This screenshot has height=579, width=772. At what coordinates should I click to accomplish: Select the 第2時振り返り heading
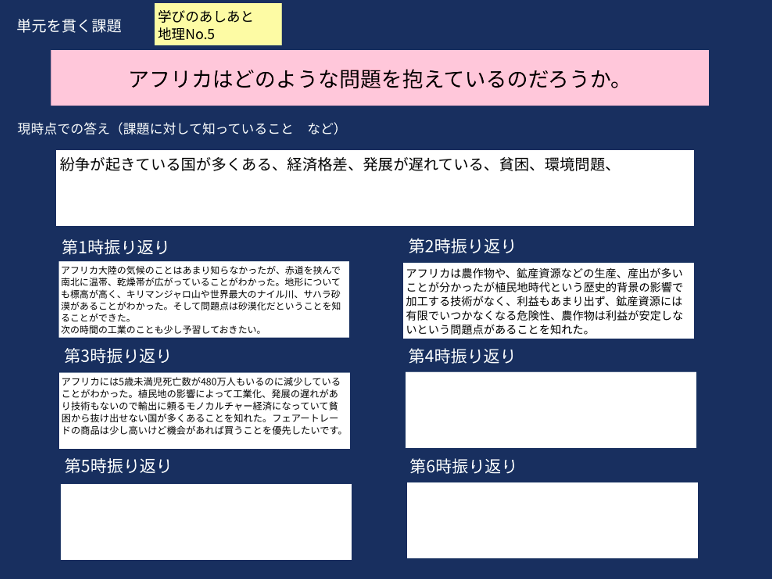point(462,246)
